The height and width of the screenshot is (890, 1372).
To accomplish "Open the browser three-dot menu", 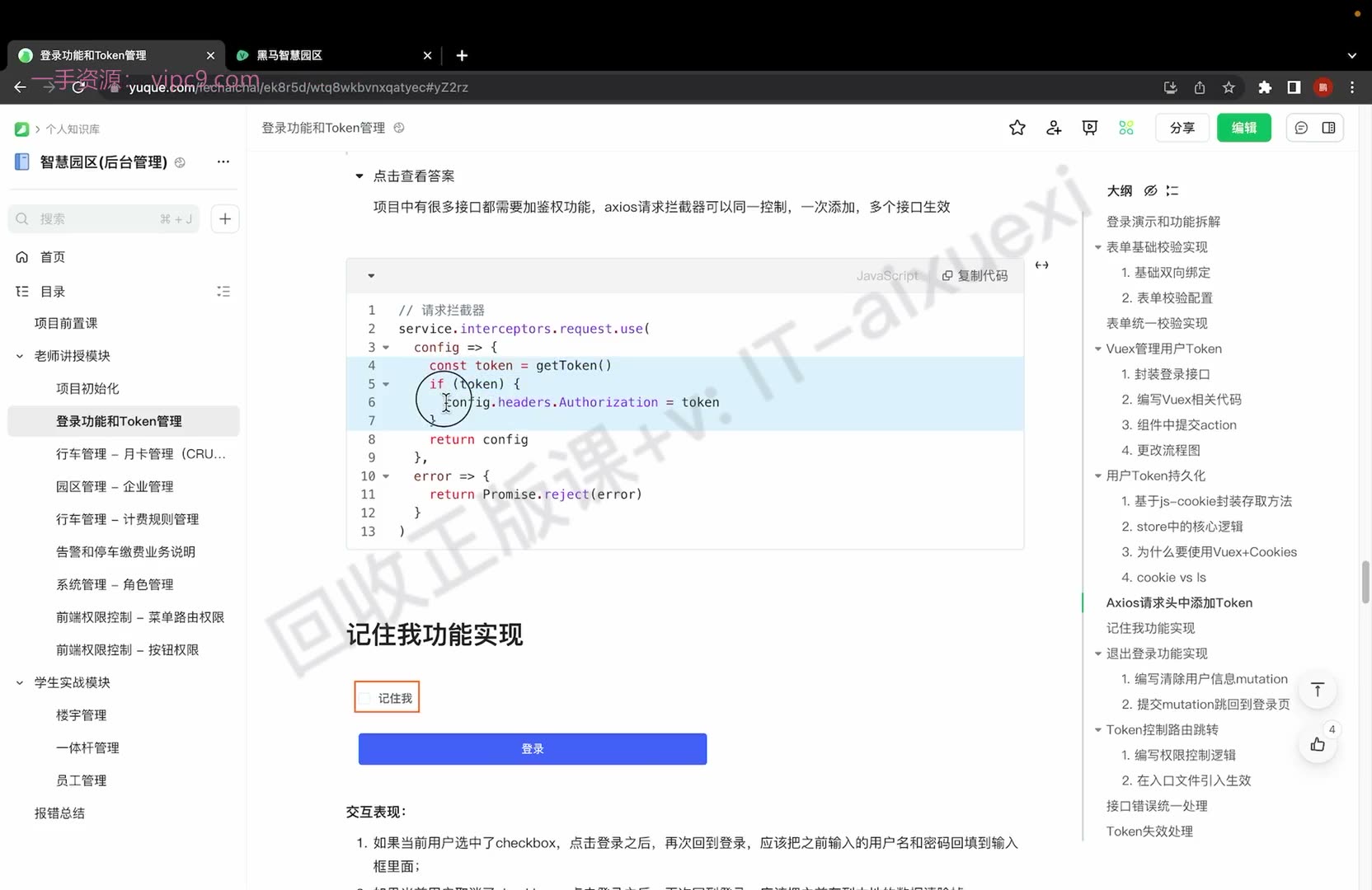I will click(1352, 87).
